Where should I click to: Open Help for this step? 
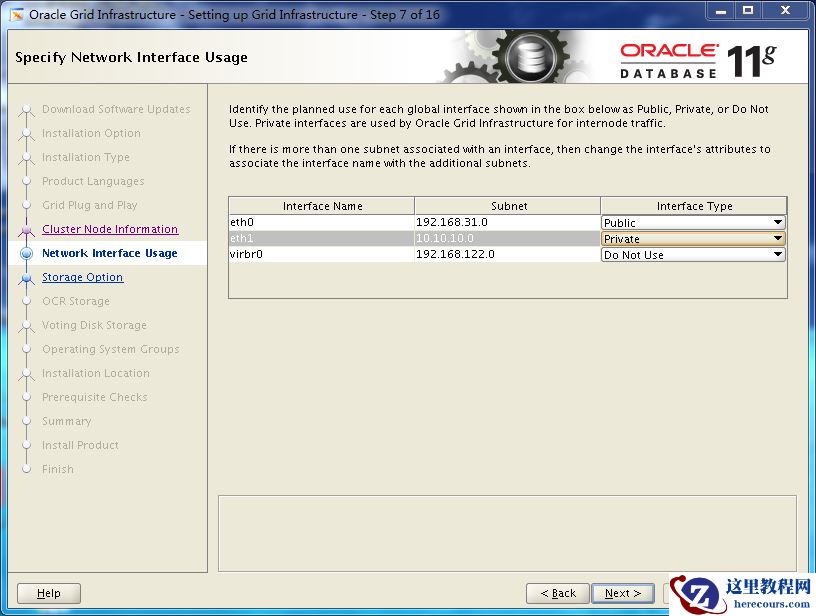click(49, 593)
